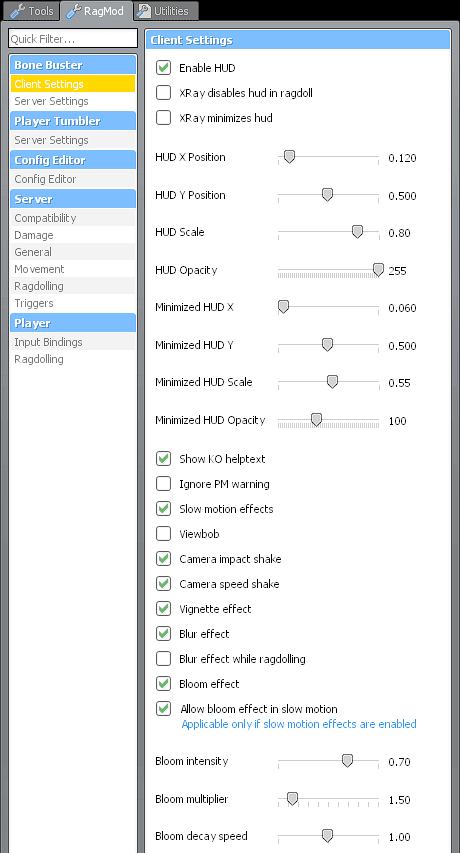Disable the Enable HUD checkbox
Screen dimensions: 460x853
(164, 68)
